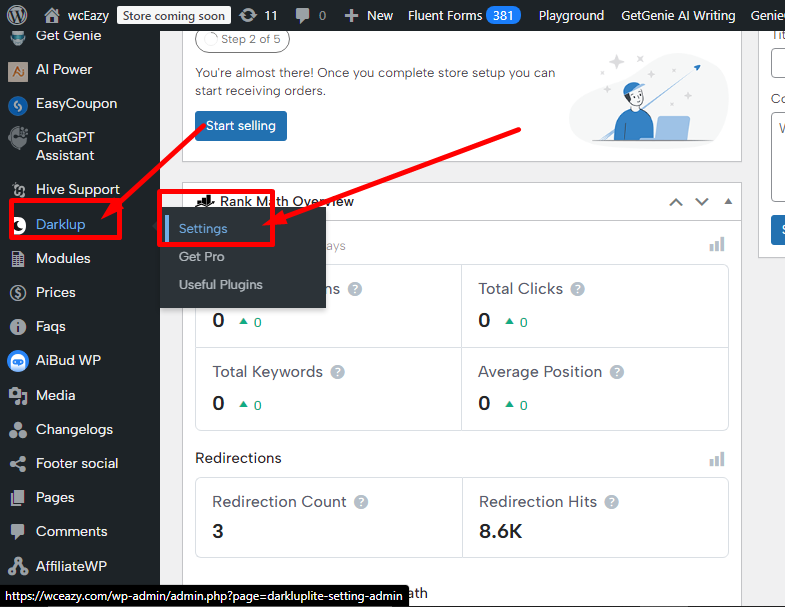Open Media in the sidebar

(x=56, y=396)
